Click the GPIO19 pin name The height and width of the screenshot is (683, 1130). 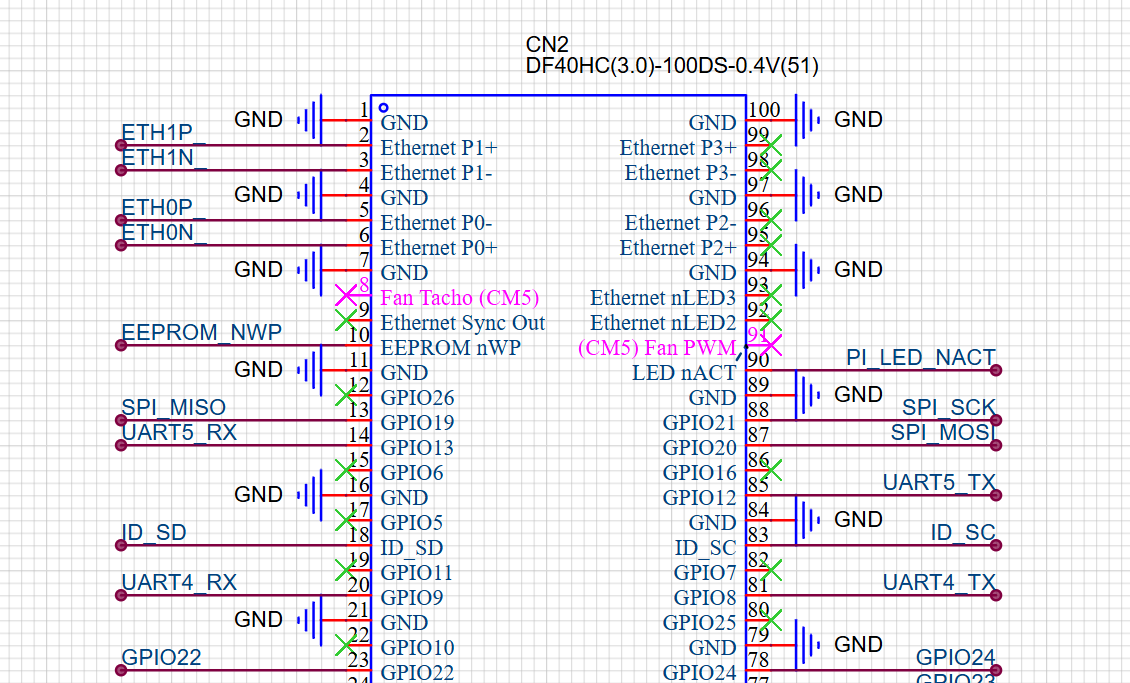click(417, 423)
